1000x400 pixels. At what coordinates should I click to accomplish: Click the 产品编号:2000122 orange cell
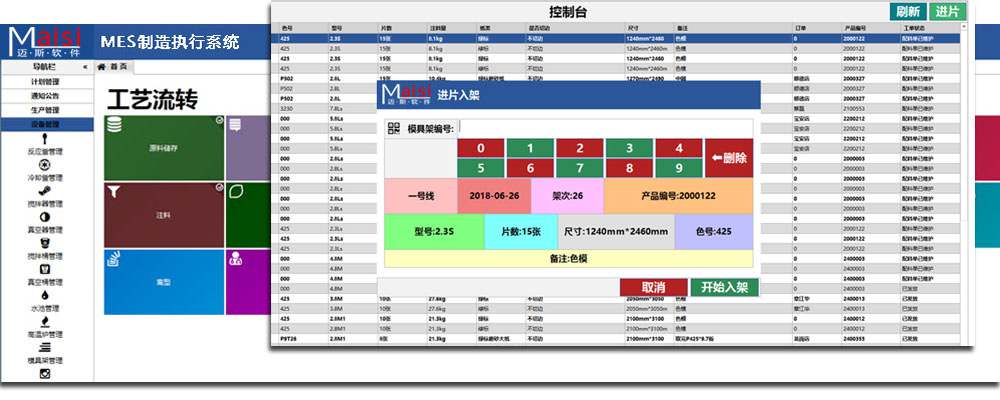coord(679,196)
